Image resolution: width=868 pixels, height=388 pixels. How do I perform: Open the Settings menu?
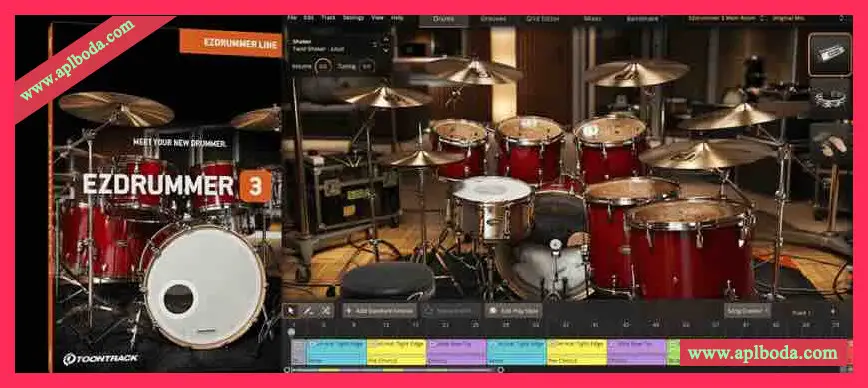pyautogui.click(x=353, y=18)
